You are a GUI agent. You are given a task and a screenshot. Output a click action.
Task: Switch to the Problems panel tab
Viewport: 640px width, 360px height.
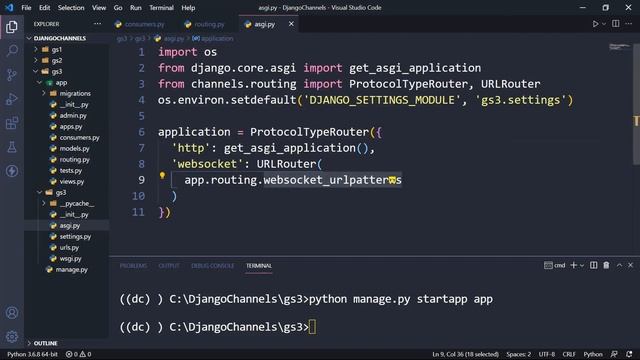(133, 266)
